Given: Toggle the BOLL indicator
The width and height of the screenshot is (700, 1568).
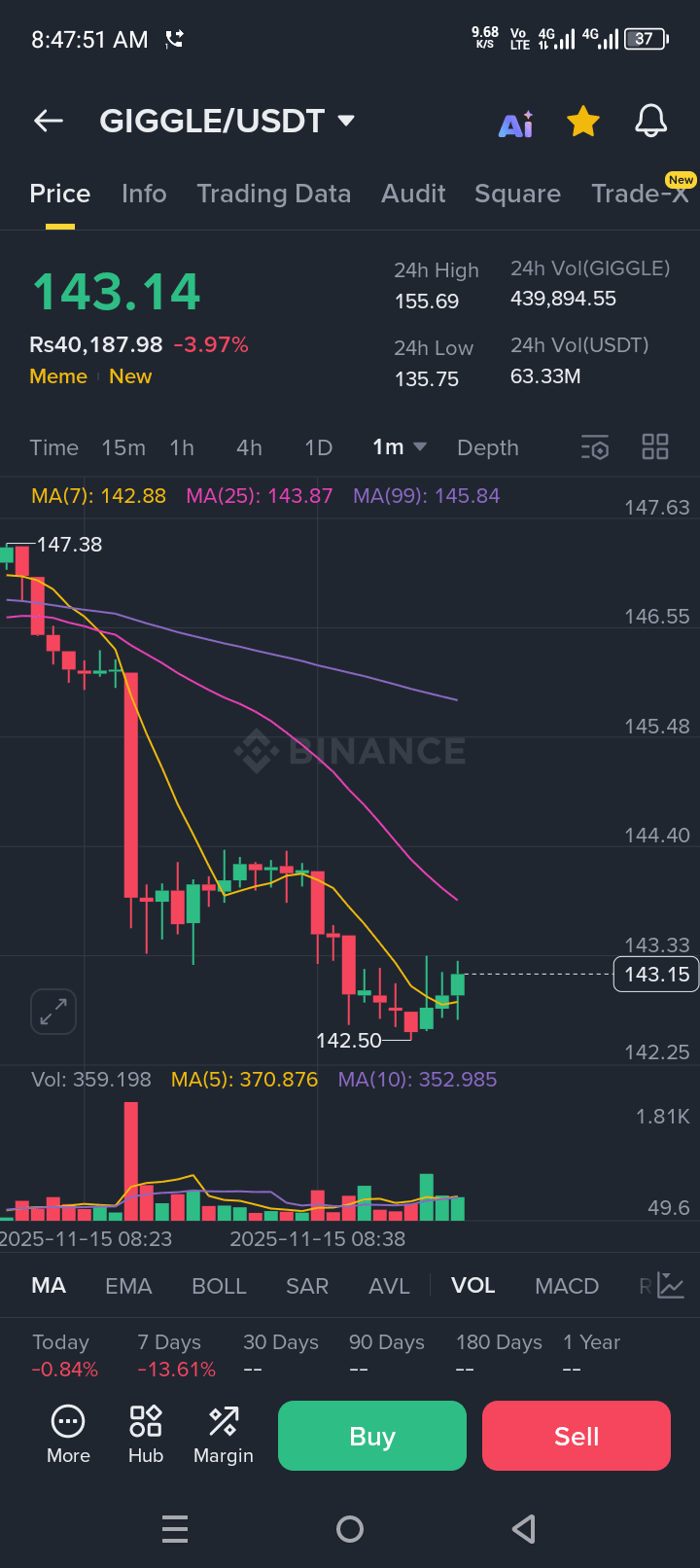Looking at the screenshot, I should click(x=219, y=1286).
